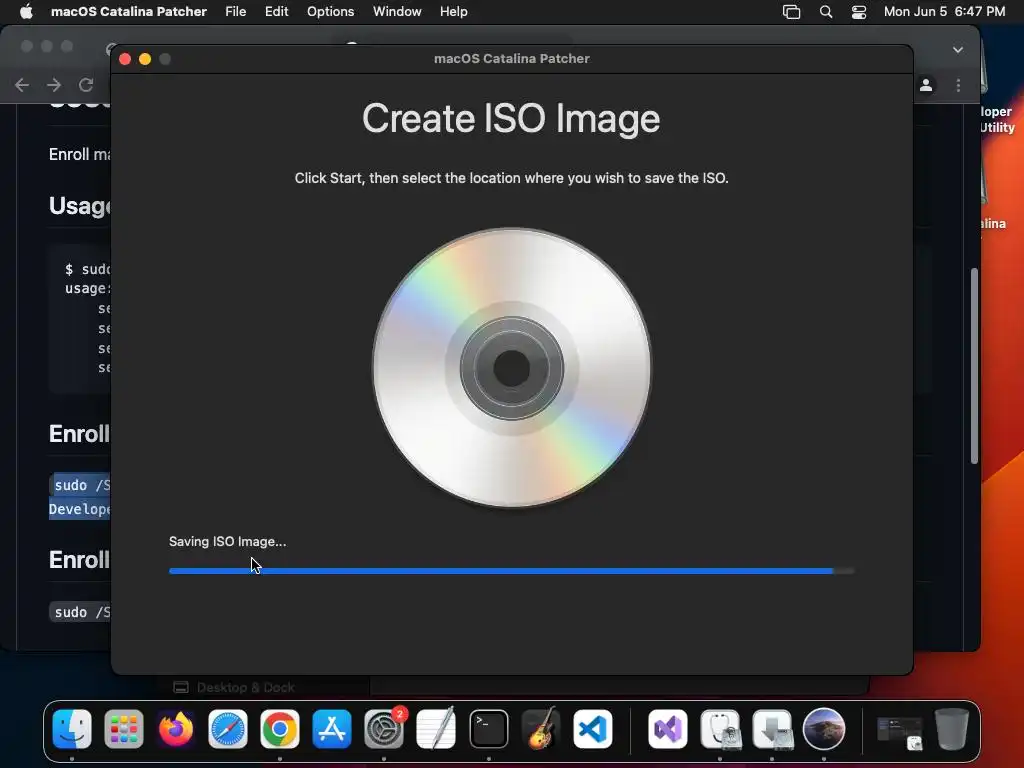Open Google Chrome in the dock
This screenshot has height=768, width=1024.
[x=280, y=729]
